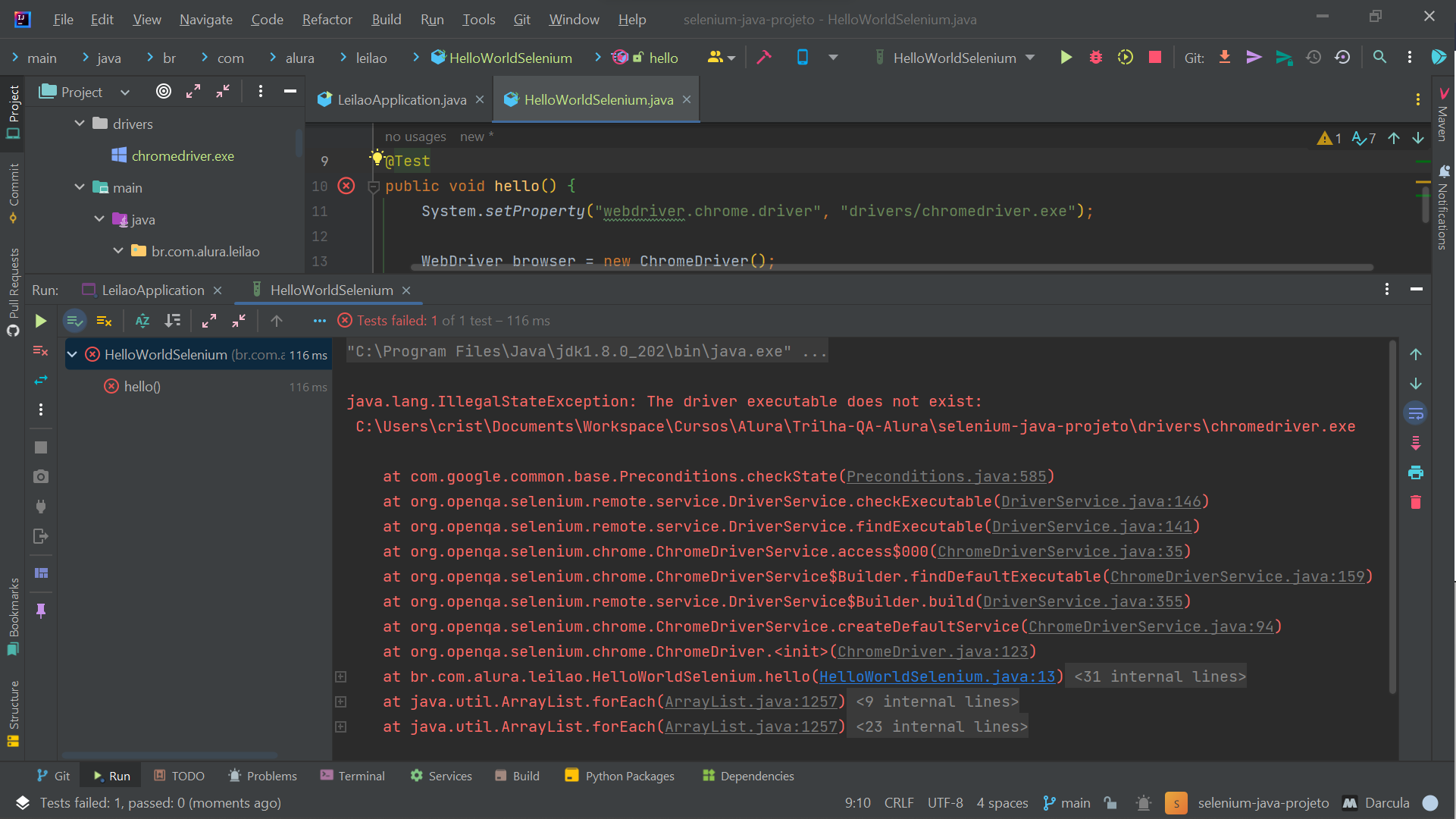This screenshot has width=1456, height=819.
Task: Toggle soft-wrap in console output
Action: tap(1415, 413)
